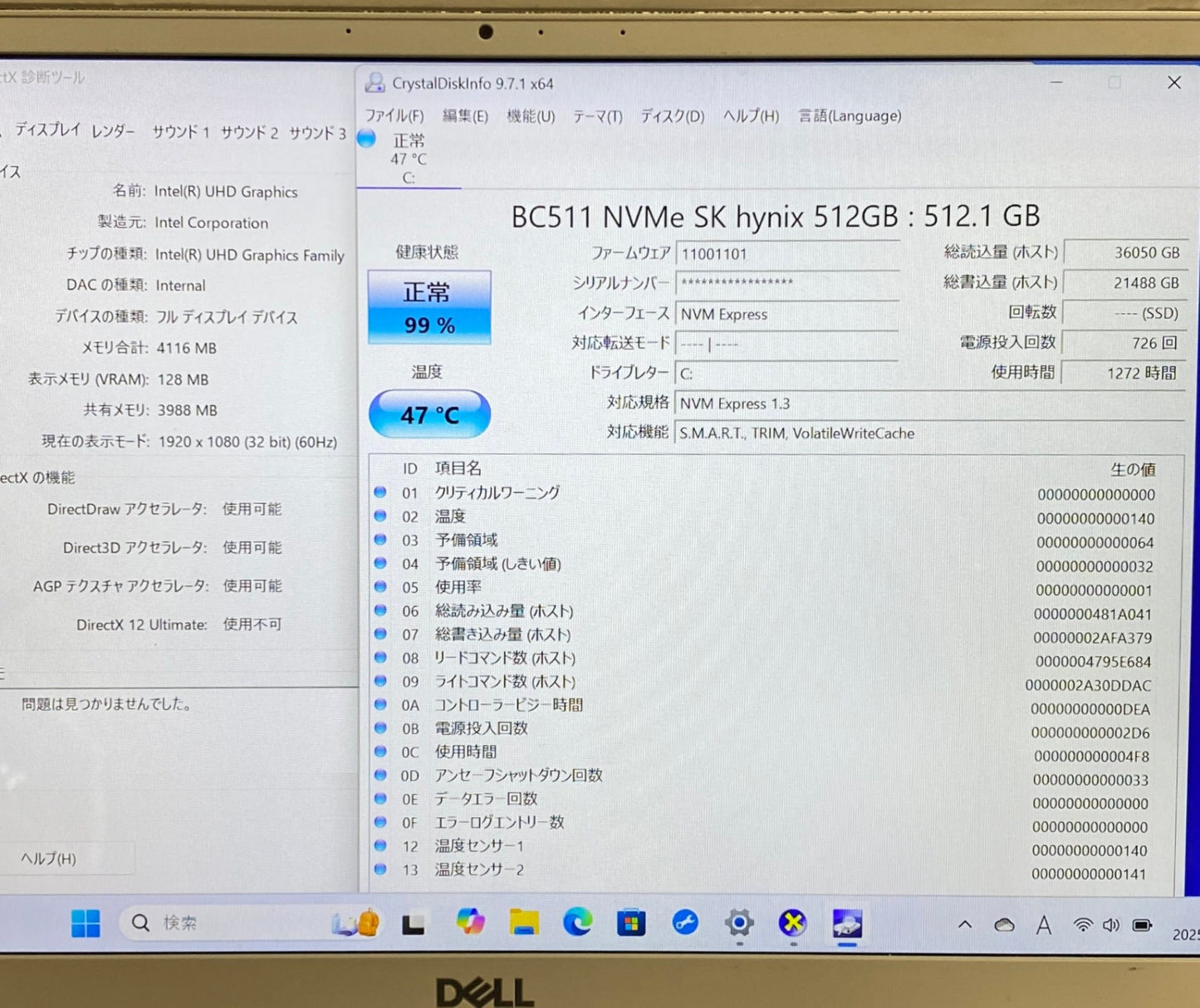Click the blue status dot next to 使用率 row
The height and width of the screenshot is (1008, 1200).
380,587
